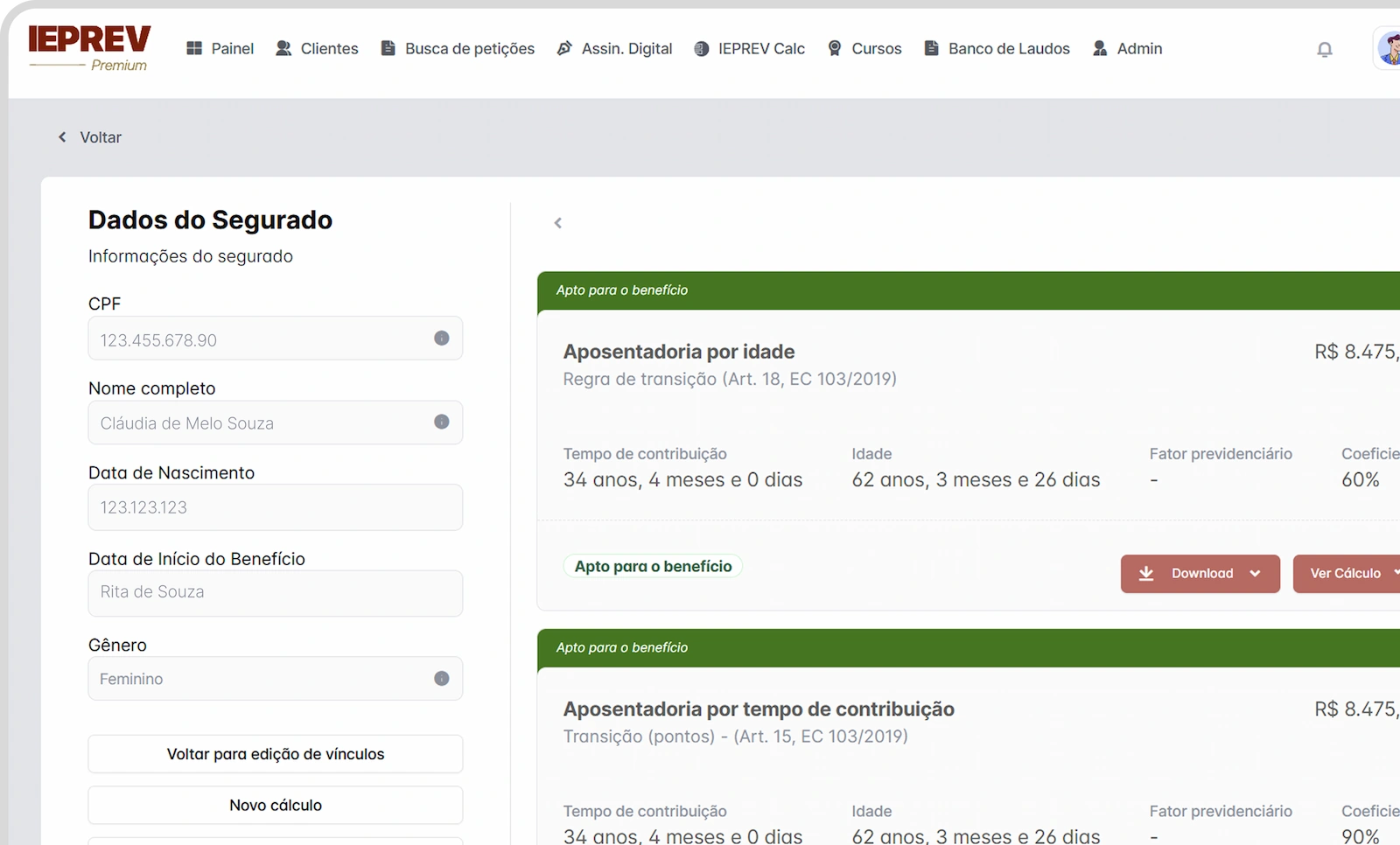
Task: Open the Clientes menu
Action: tap(317, 48)
